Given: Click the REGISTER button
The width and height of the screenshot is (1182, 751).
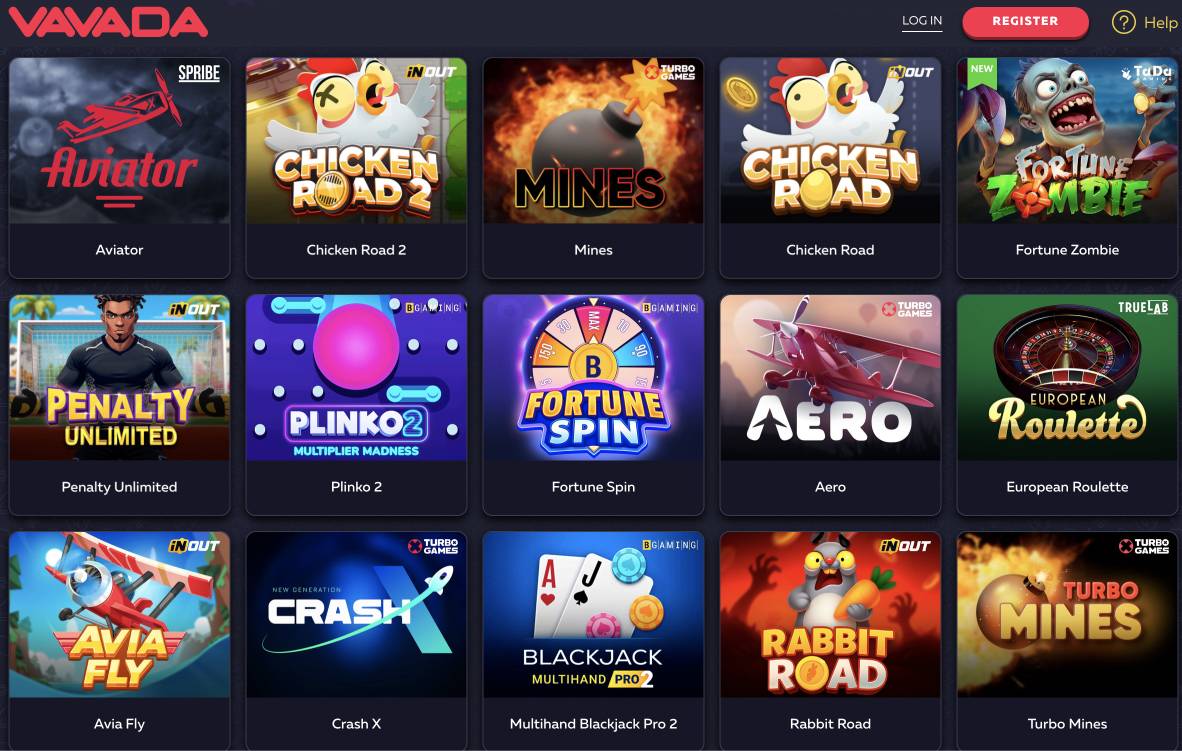Looking at the screenshot, I should point(1025,21).
